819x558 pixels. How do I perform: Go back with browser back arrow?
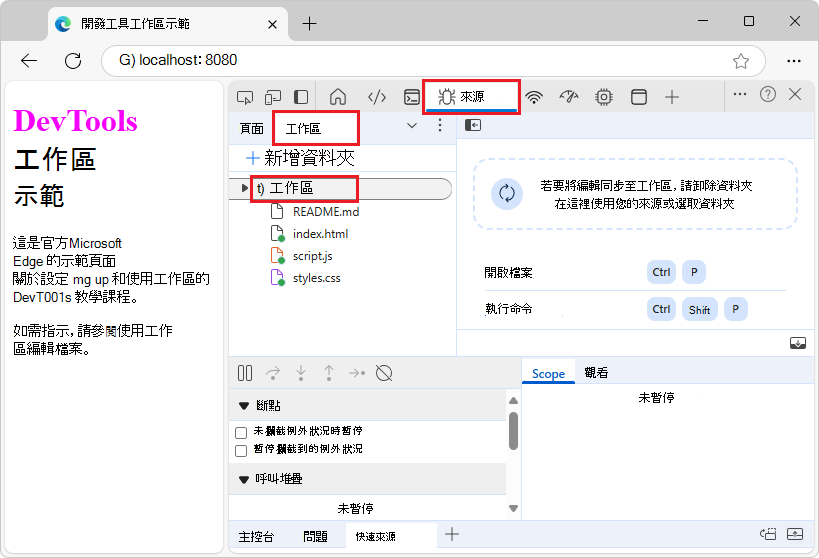pyautogui.click(x=29, y=61)
